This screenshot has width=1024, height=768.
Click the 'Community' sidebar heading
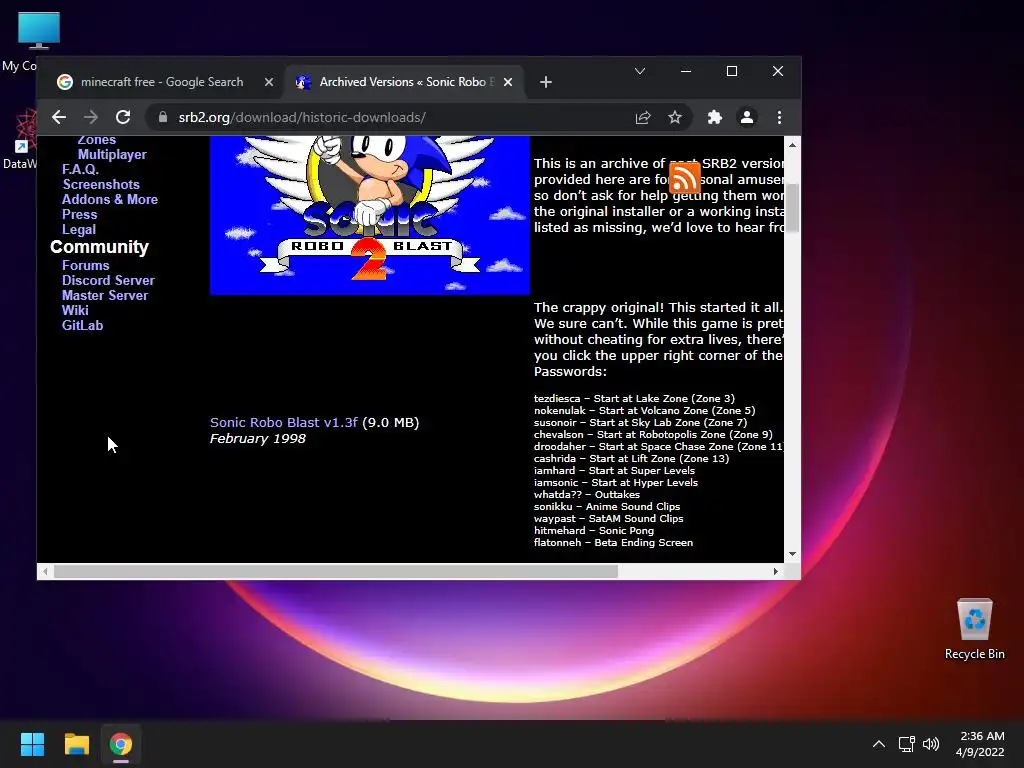tap(99, 247)
